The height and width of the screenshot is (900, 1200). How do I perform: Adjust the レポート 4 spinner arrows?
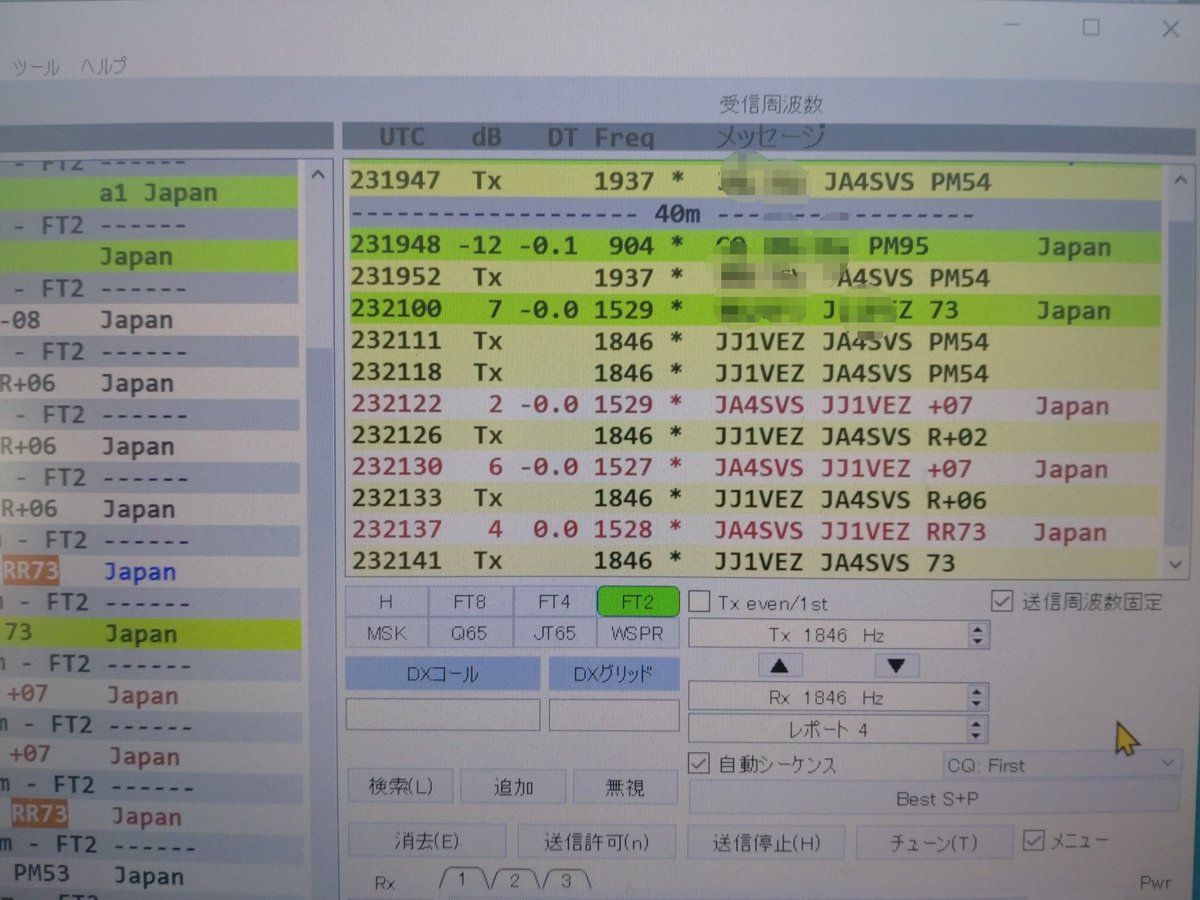pyautogui.click(x=978, y=729)
